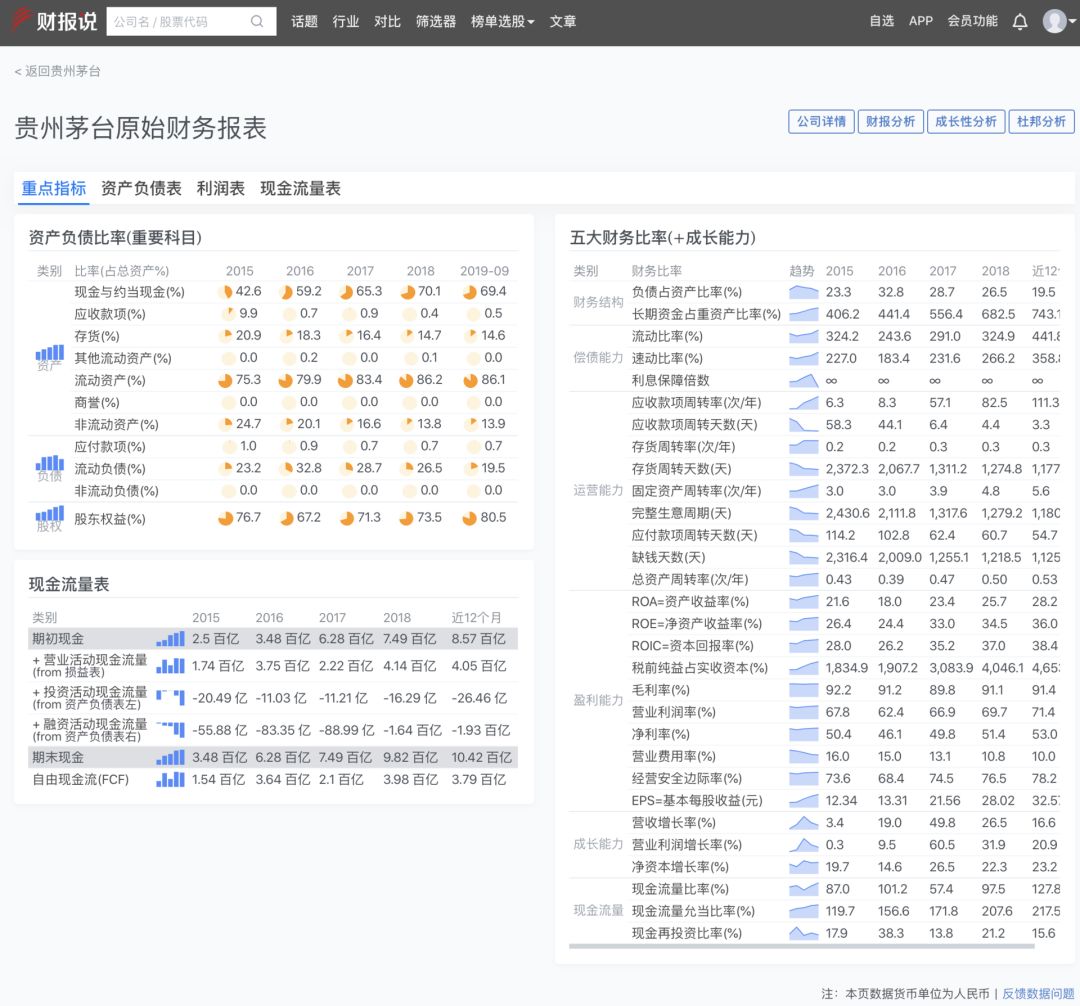The height and width of the screenshot is (1006, 1080).
Task: Expand the 榜单选股 dropdown menu
Action: pos(502,21)
